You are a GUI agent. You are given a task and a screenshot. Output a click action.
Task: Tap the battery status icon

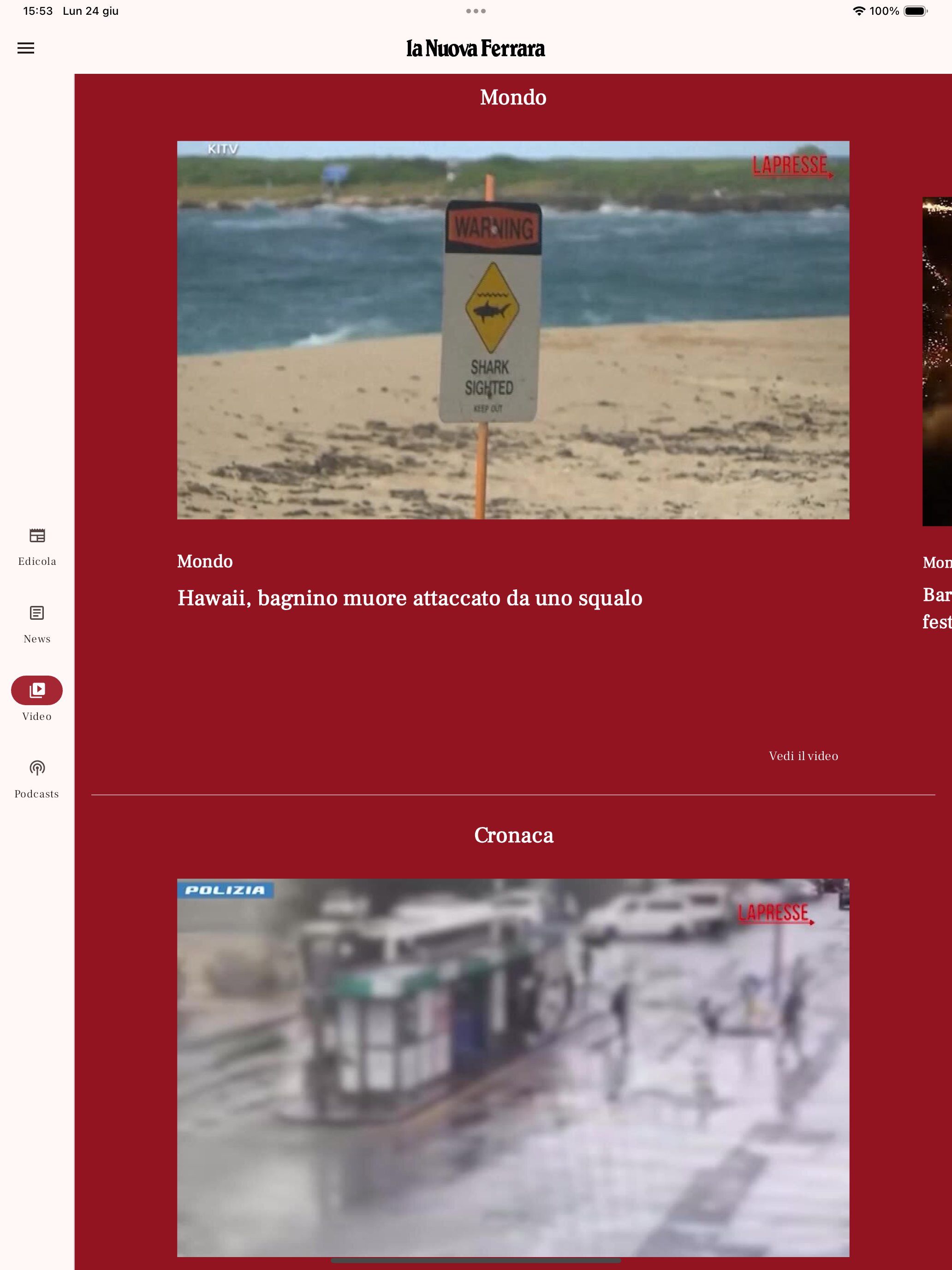click(916, 11)
